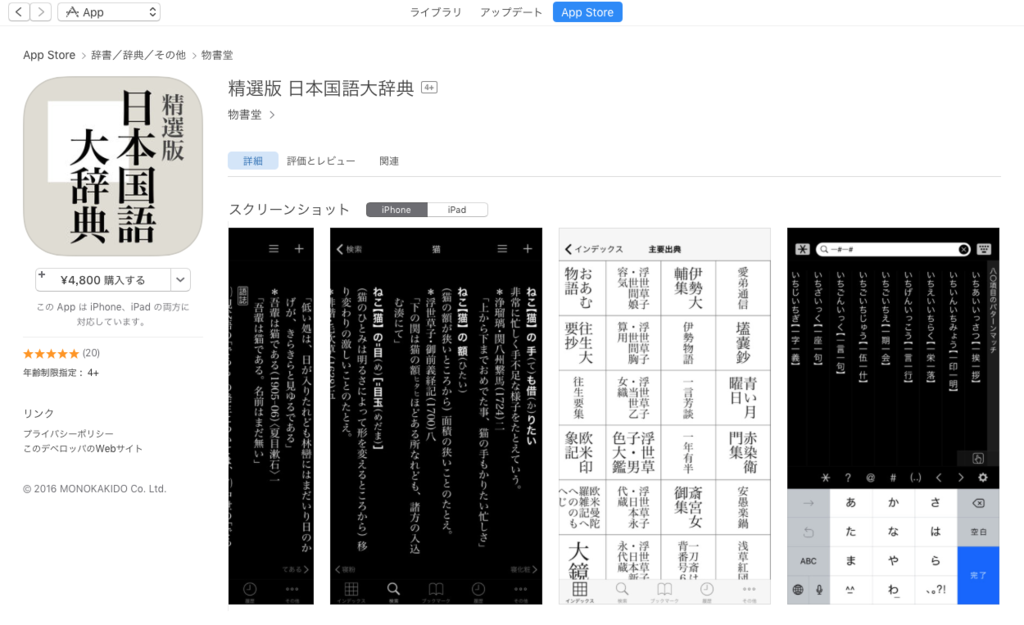Viewport: 1024px width, 625px height.
Task: Click the plus icon in 猫 screenshot
Action: [x=528, y=249]
